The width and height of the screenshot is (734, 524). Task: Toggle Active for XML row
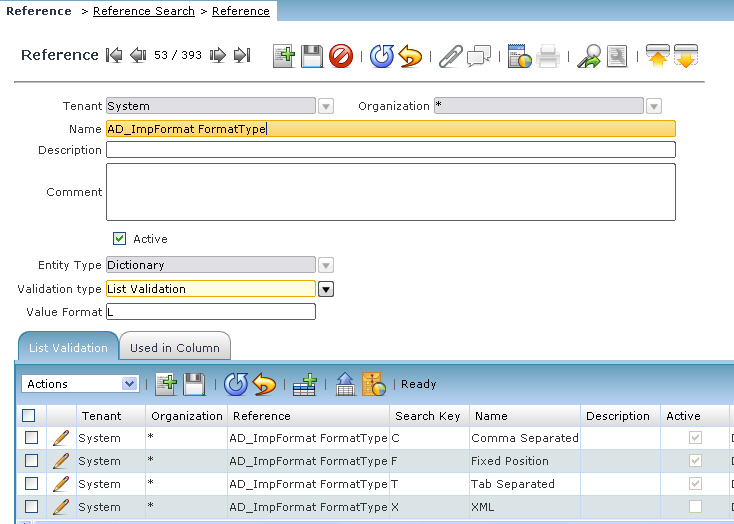coord(695,507)
